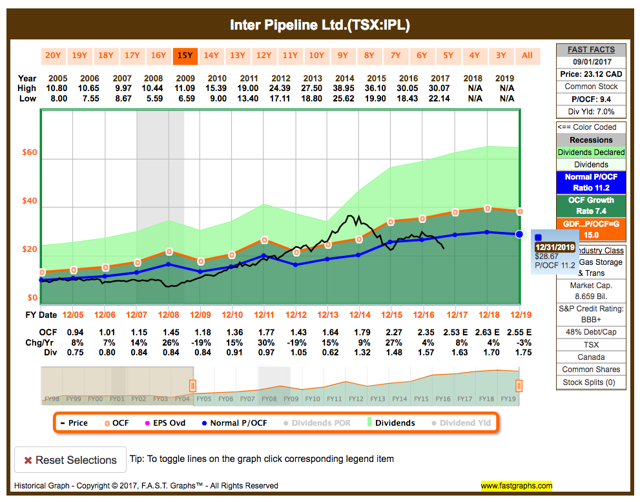Viewport: 640px width, 502px height.
Task: Open the 8Y range tab
Action: coord(369,56)
